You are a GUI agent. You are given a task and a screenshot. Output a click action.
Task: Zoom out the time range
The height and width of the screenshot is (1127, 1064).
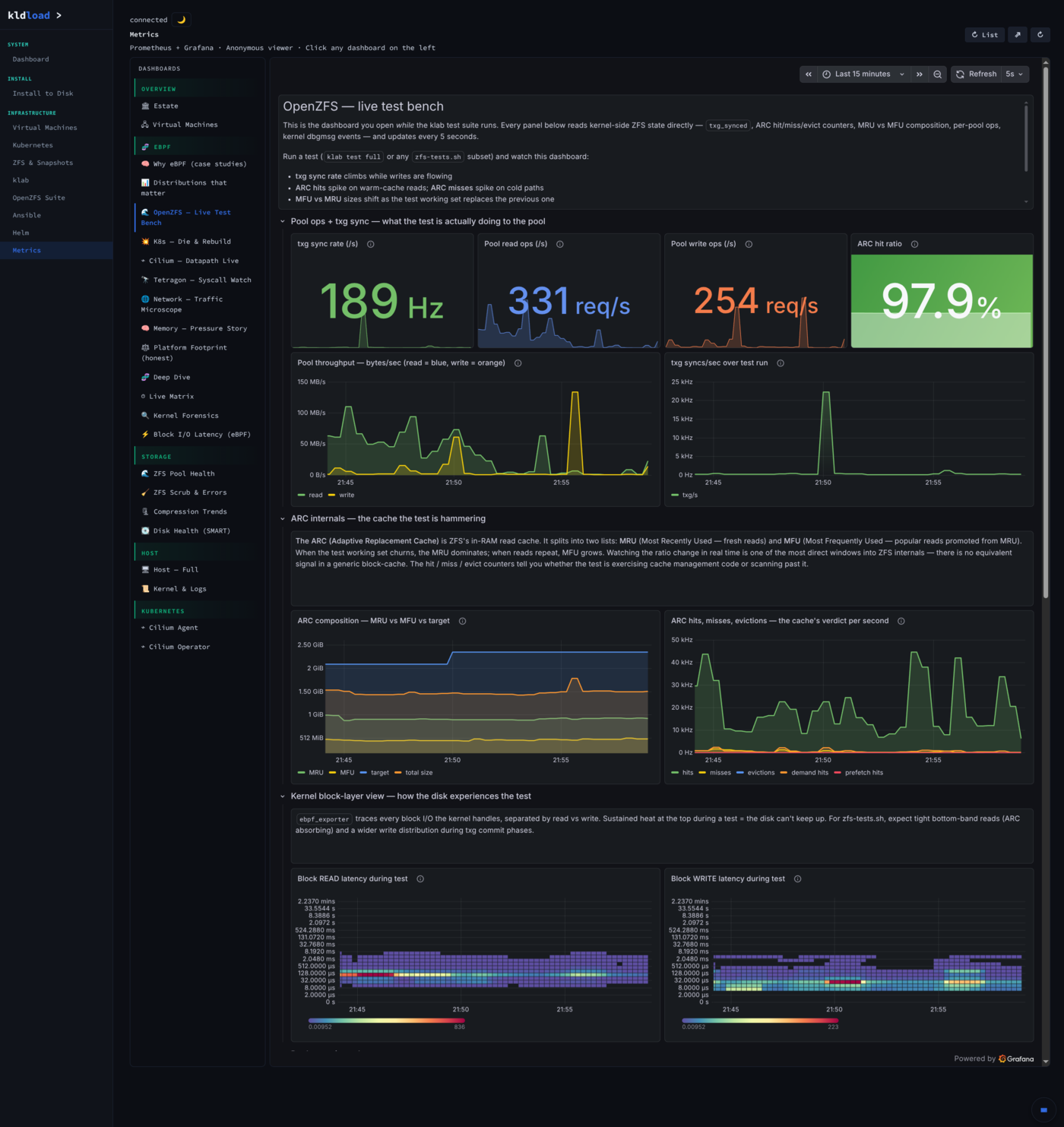tap(938, 74)
